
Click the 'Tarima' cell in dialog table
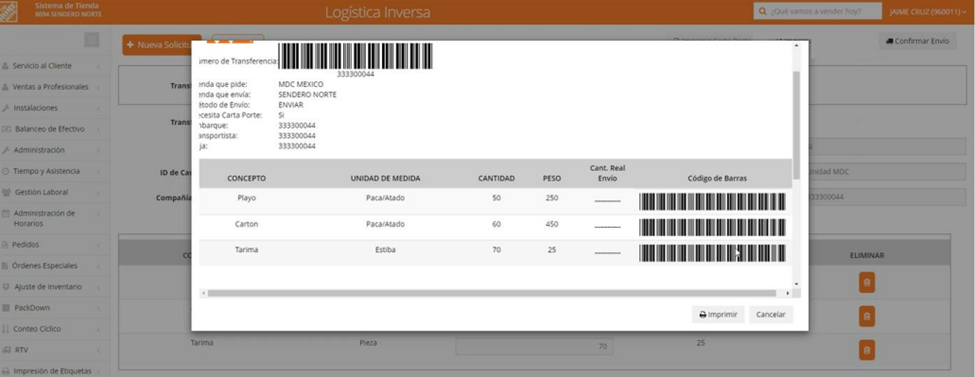[246, 250]
